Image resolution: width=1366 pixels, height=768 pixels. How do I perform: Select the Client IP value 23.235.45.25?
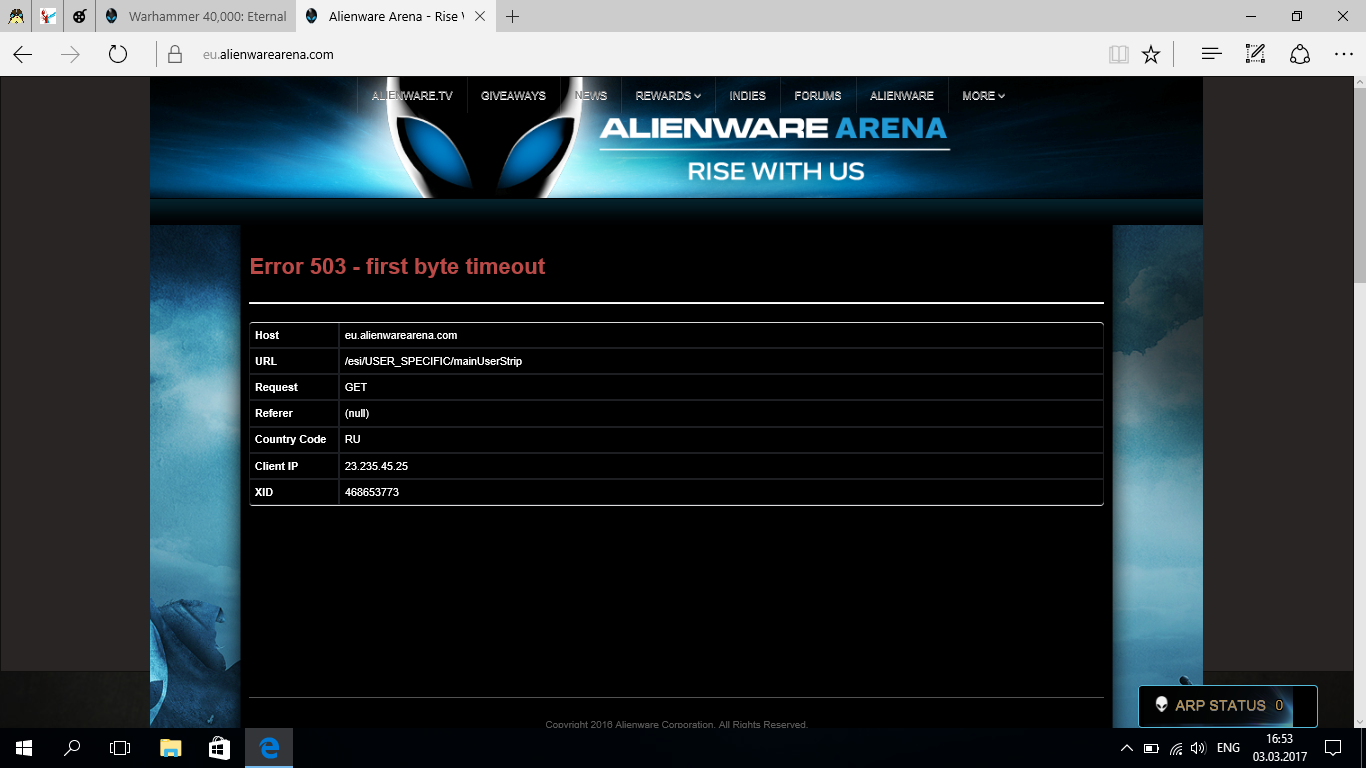tap(376, 466)
